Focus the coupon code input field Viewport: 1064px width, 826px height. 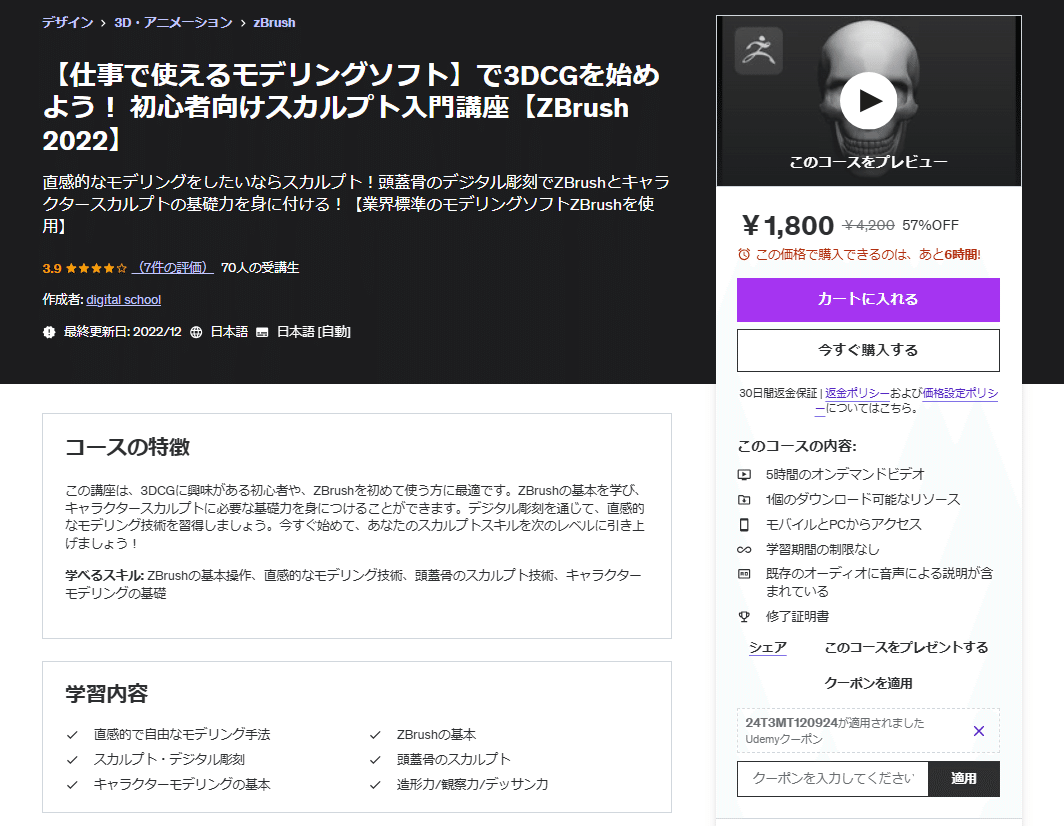pyautogui.click(x=833, y=778)
